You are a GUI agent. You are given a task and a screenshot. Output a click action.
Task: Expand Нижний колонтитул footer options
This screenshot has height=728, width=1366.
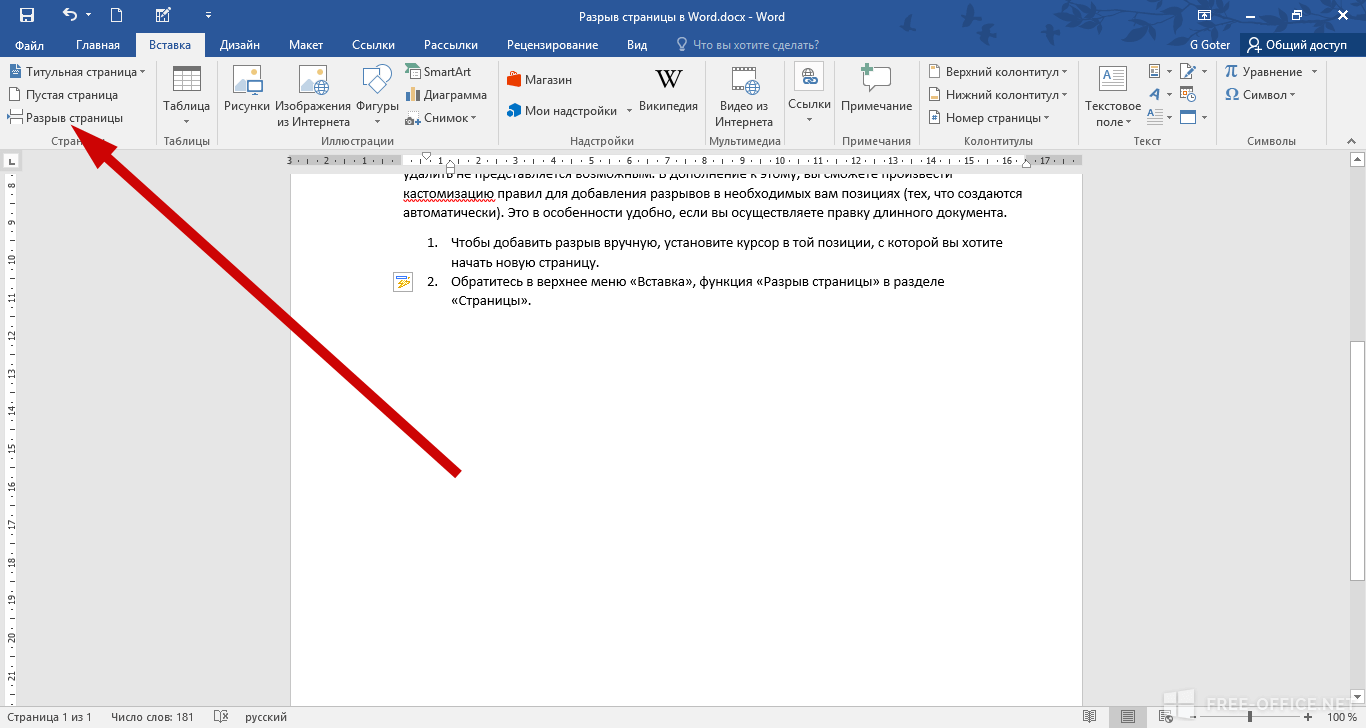pyautogui.click(x=998, y=95)
